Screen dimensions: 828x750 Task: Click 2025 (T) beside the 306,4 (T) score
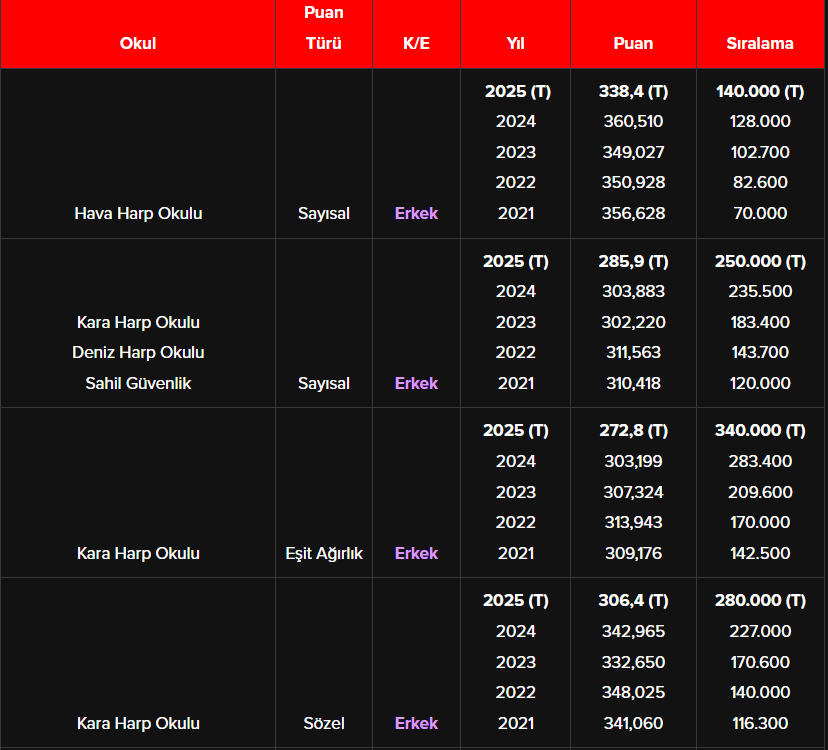[515, 601]
